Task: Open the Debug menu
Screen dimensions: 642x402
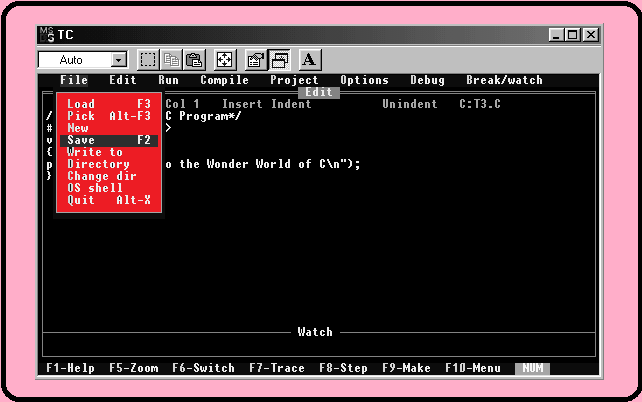Action: click(427, 80)
